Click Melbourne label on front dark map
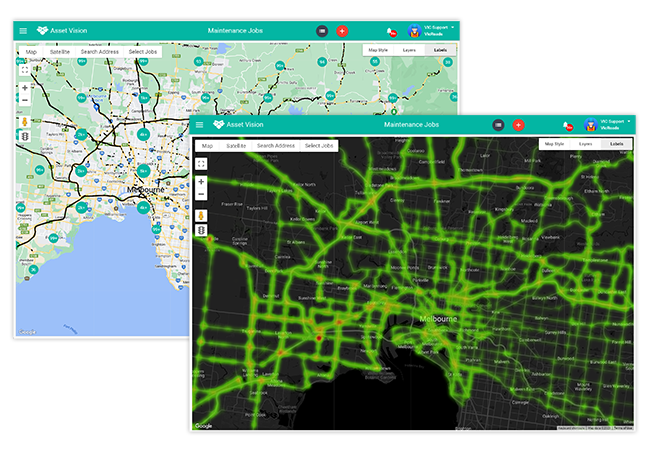This screenshot has height=450, width=650. point(438,319)
